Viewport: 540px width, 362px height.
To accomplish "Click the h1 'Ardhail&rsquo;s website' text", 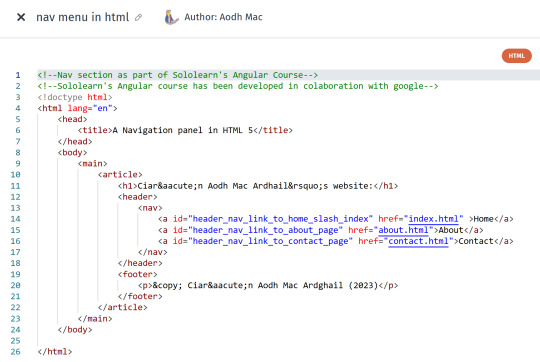I will click(312, 186).
